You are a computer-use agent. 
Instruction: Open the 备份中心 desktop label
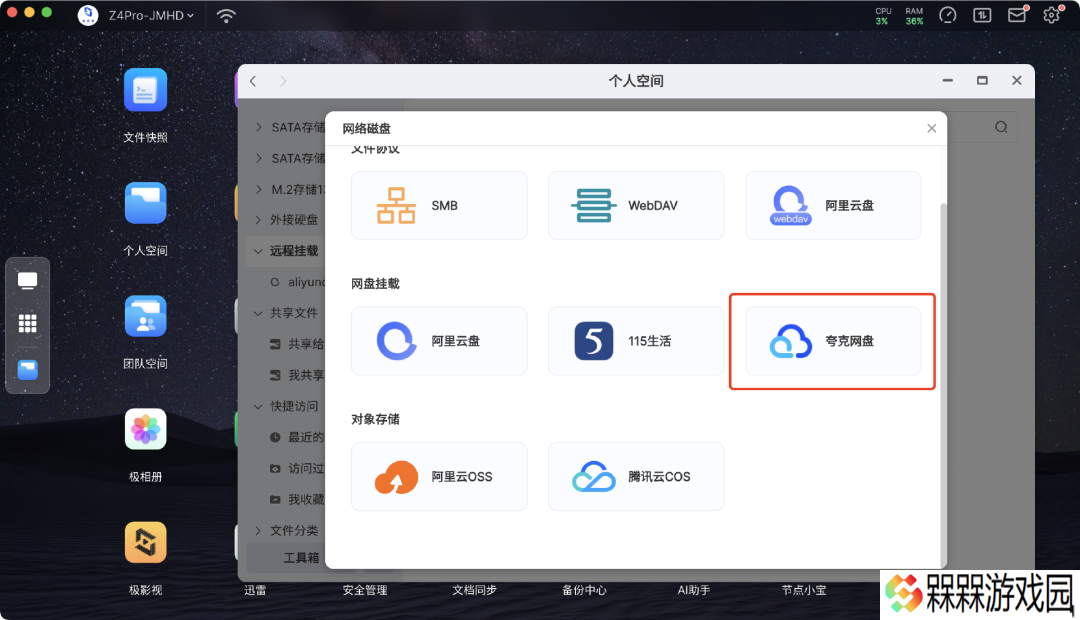click(584, 590)
